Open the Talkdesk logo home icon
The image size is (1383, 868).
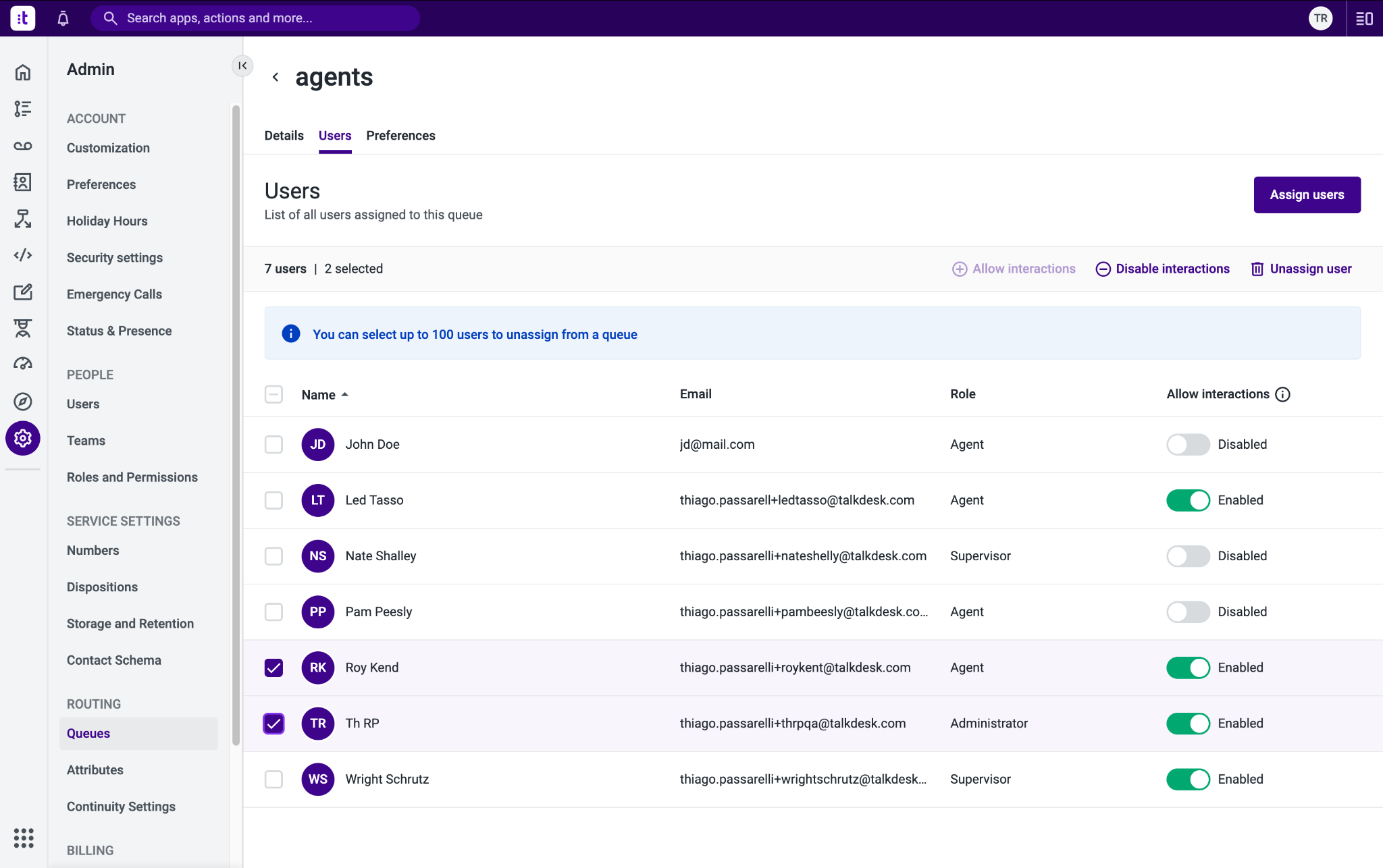pyautogui.click(x=23, y=18)
